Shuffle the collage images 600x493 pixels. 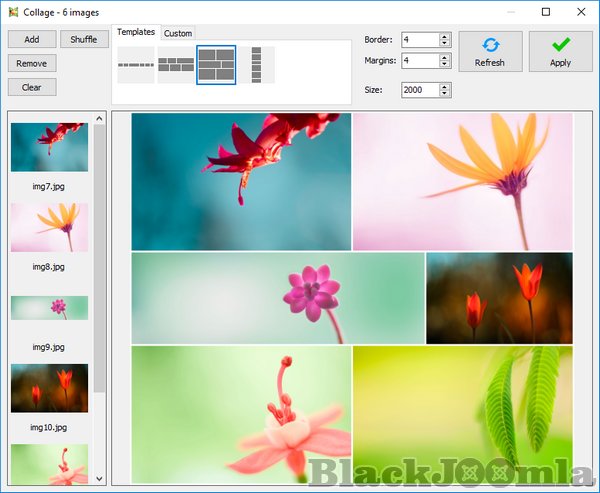point(84,39)
